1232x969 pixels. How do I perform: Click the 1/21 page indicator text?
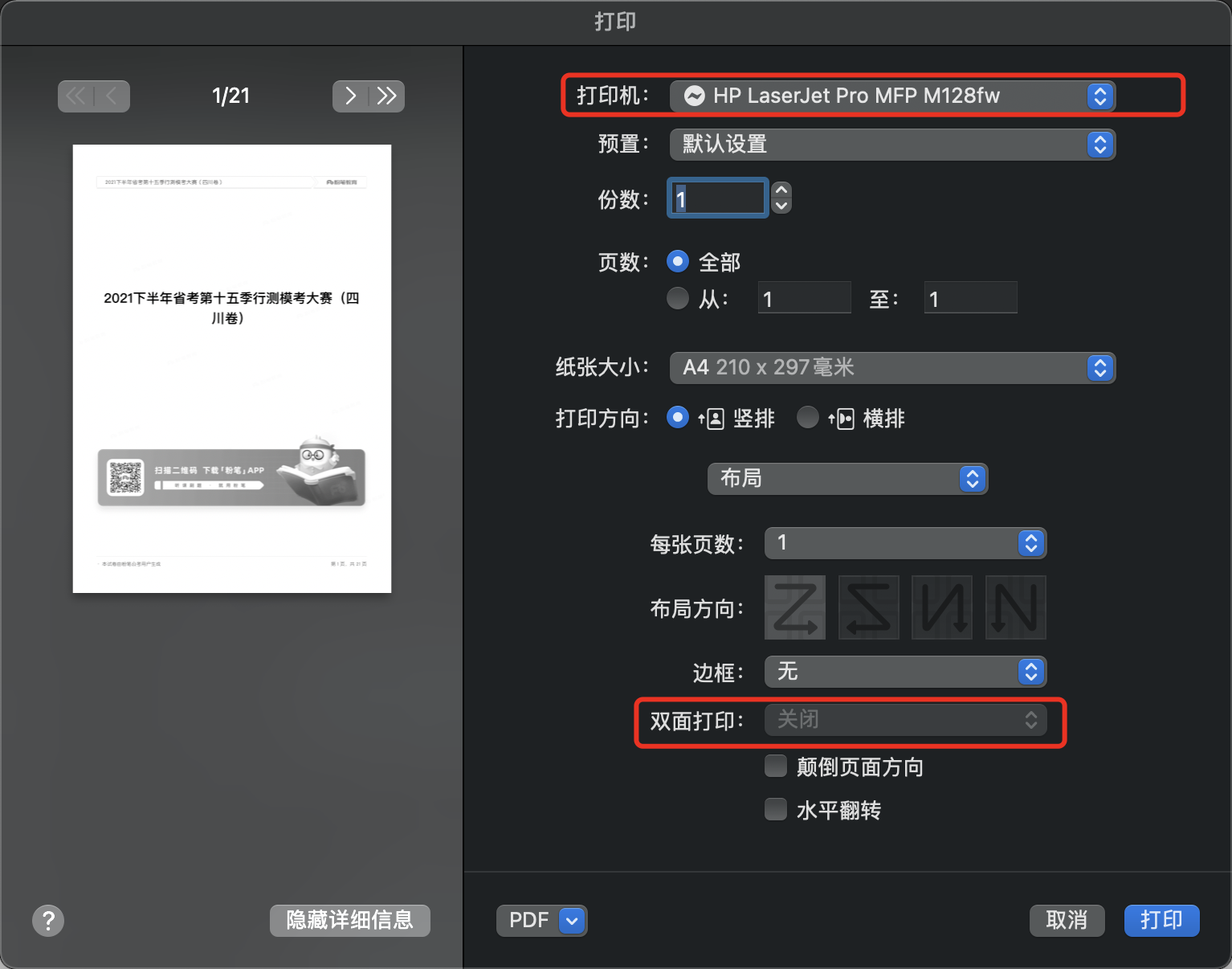[x=231, y=96]
